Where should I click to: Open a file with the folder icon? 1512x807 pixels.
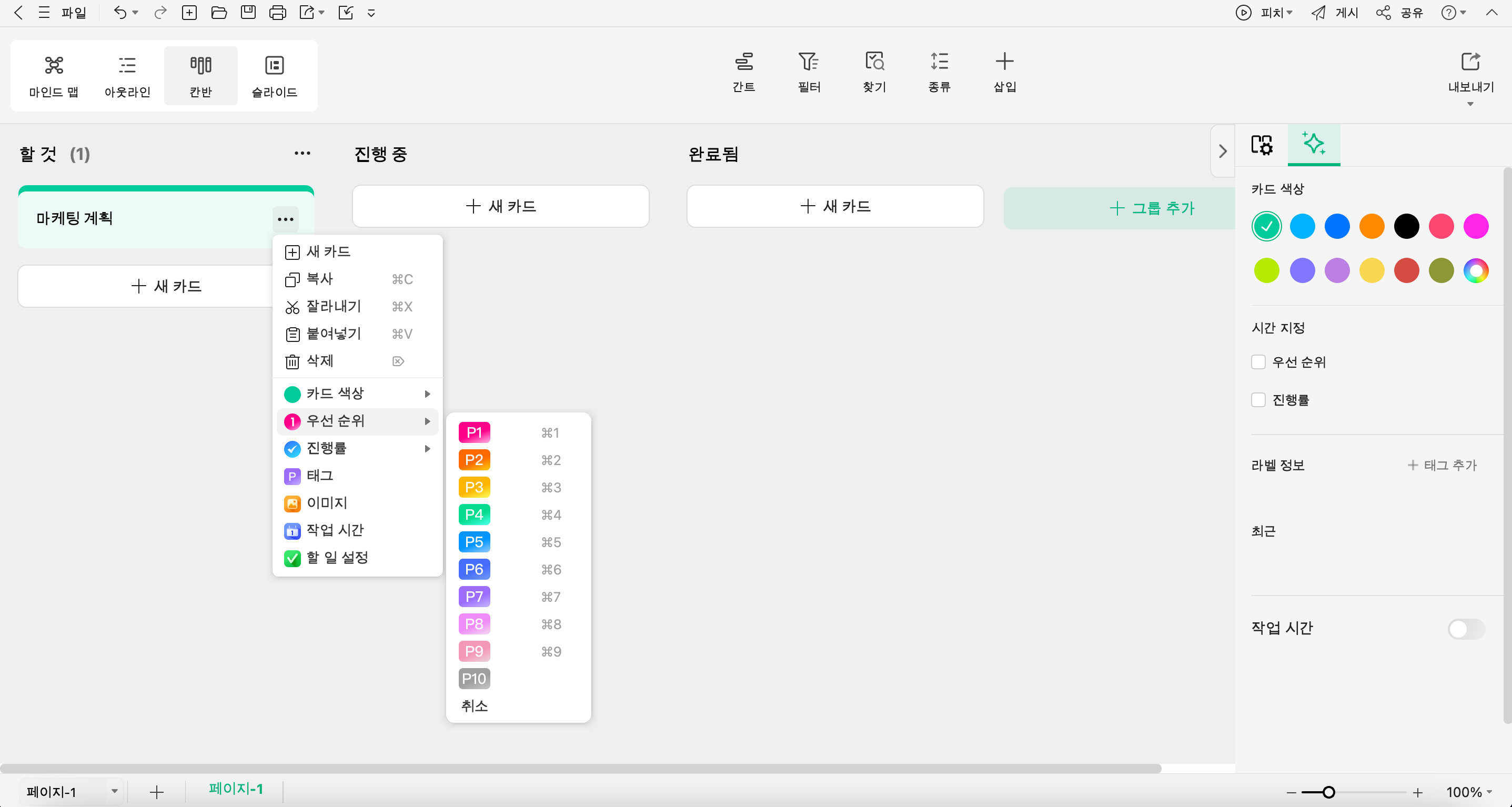point(219,12)
